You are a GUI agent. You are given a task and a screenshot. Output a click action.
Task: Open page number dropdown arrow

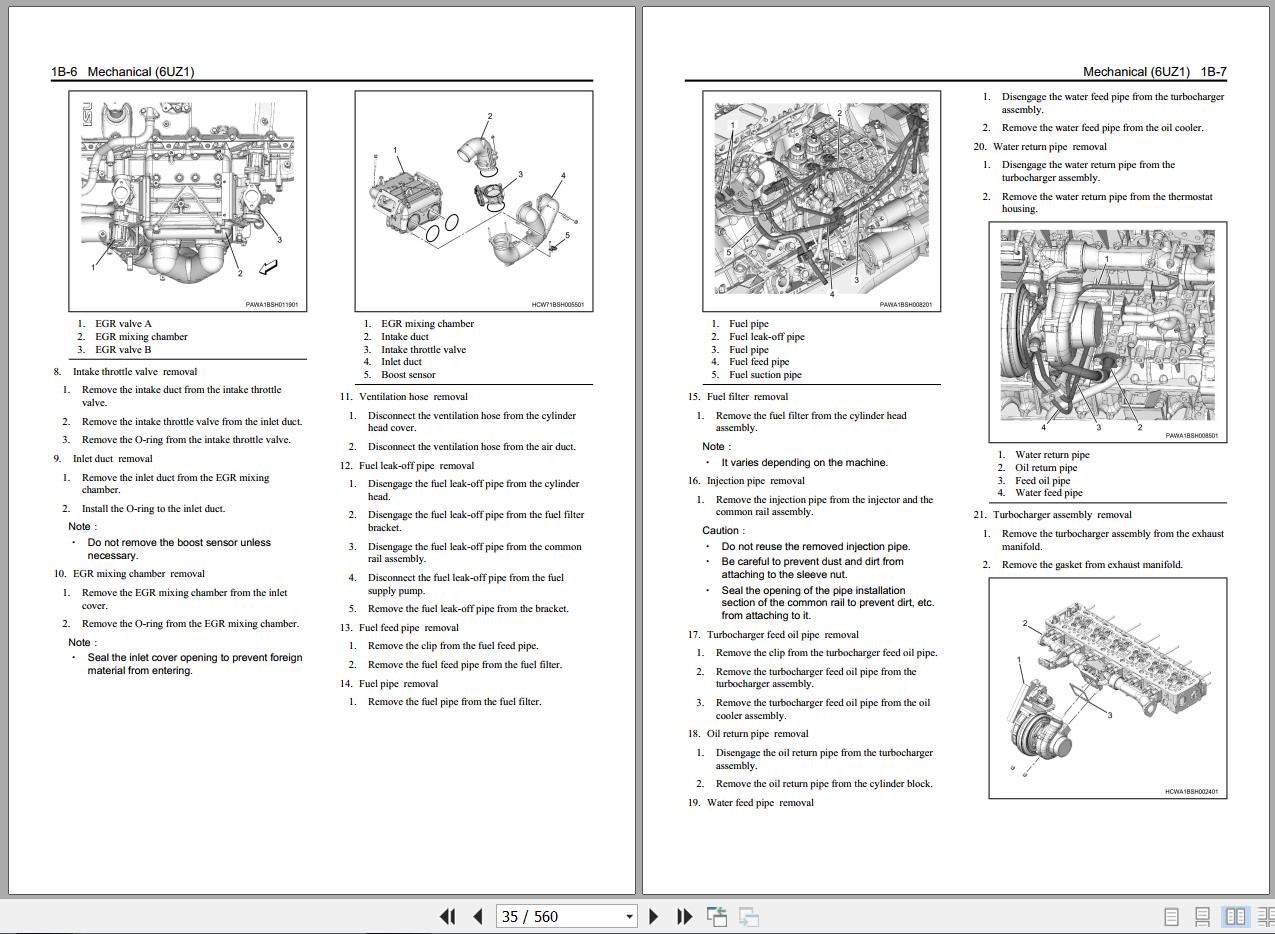click(629, 916)
